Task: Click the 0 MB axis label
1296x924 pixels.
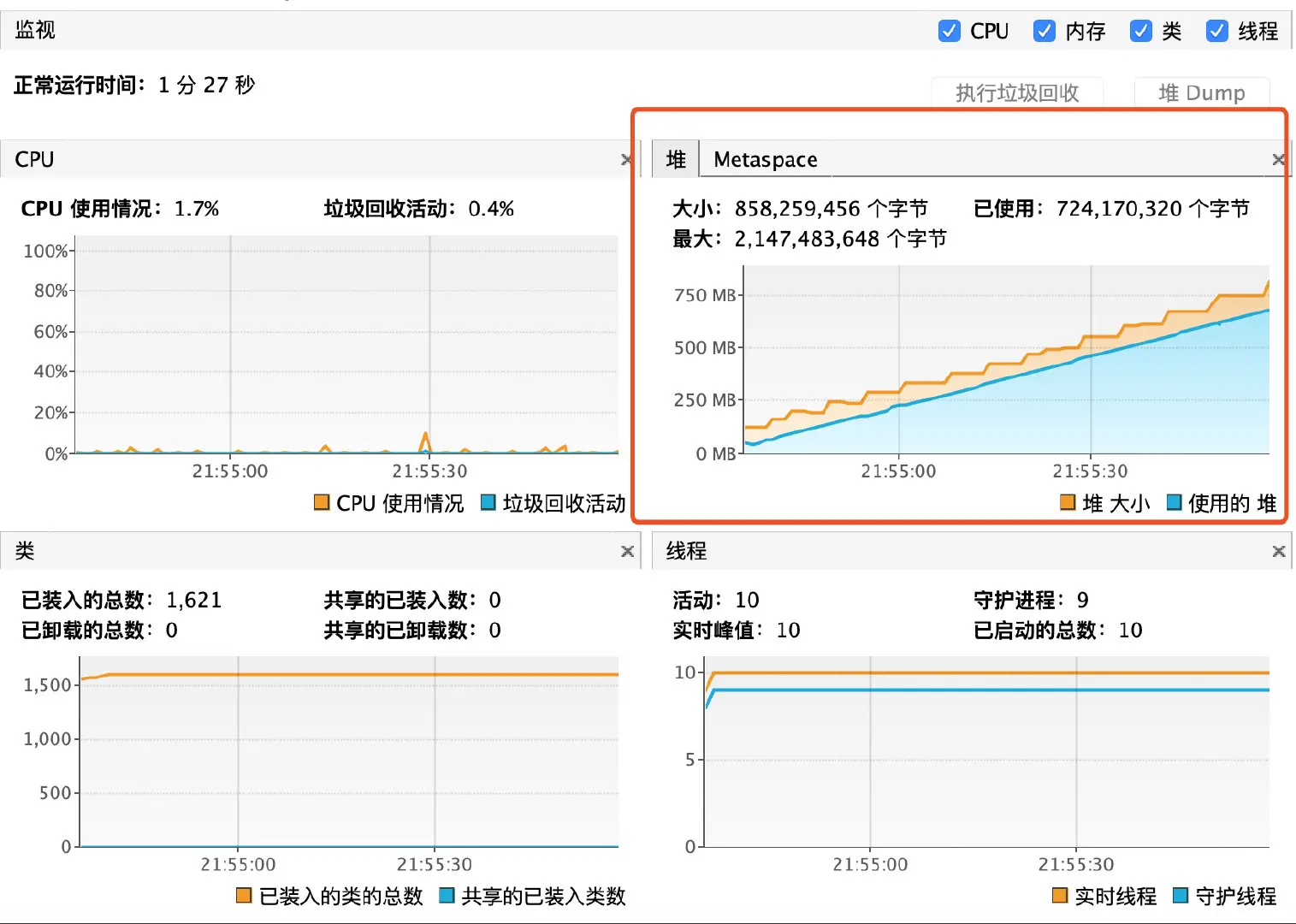Action: pos(716,453)
